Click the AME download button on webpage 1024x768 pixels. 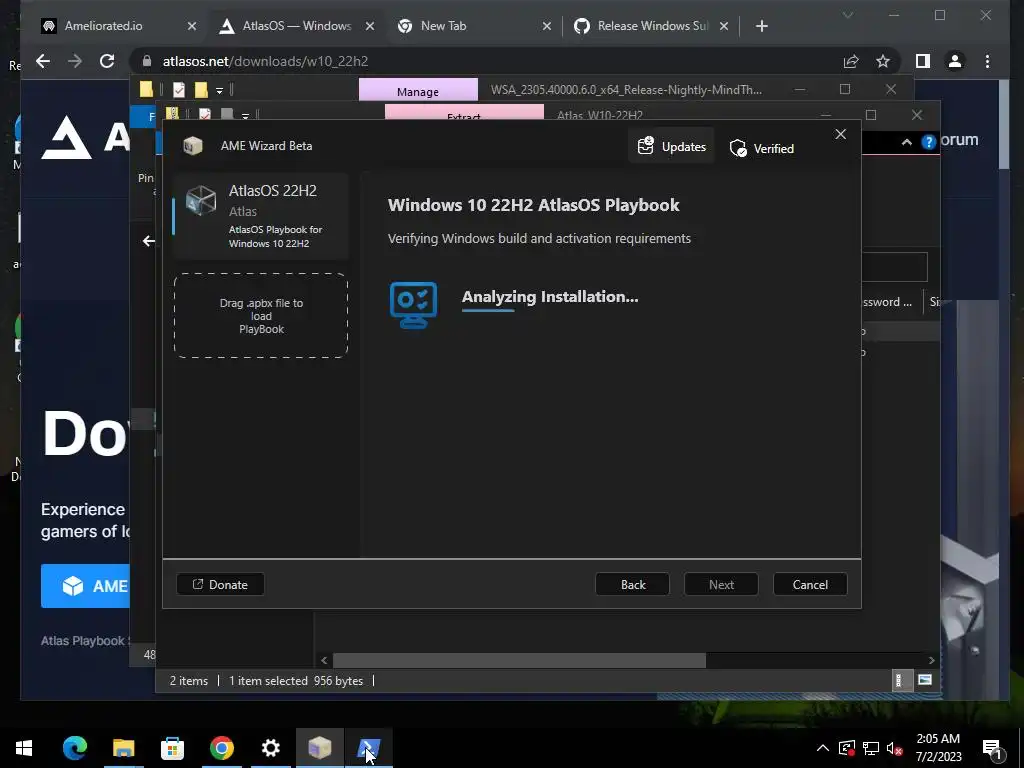[86, 586]
